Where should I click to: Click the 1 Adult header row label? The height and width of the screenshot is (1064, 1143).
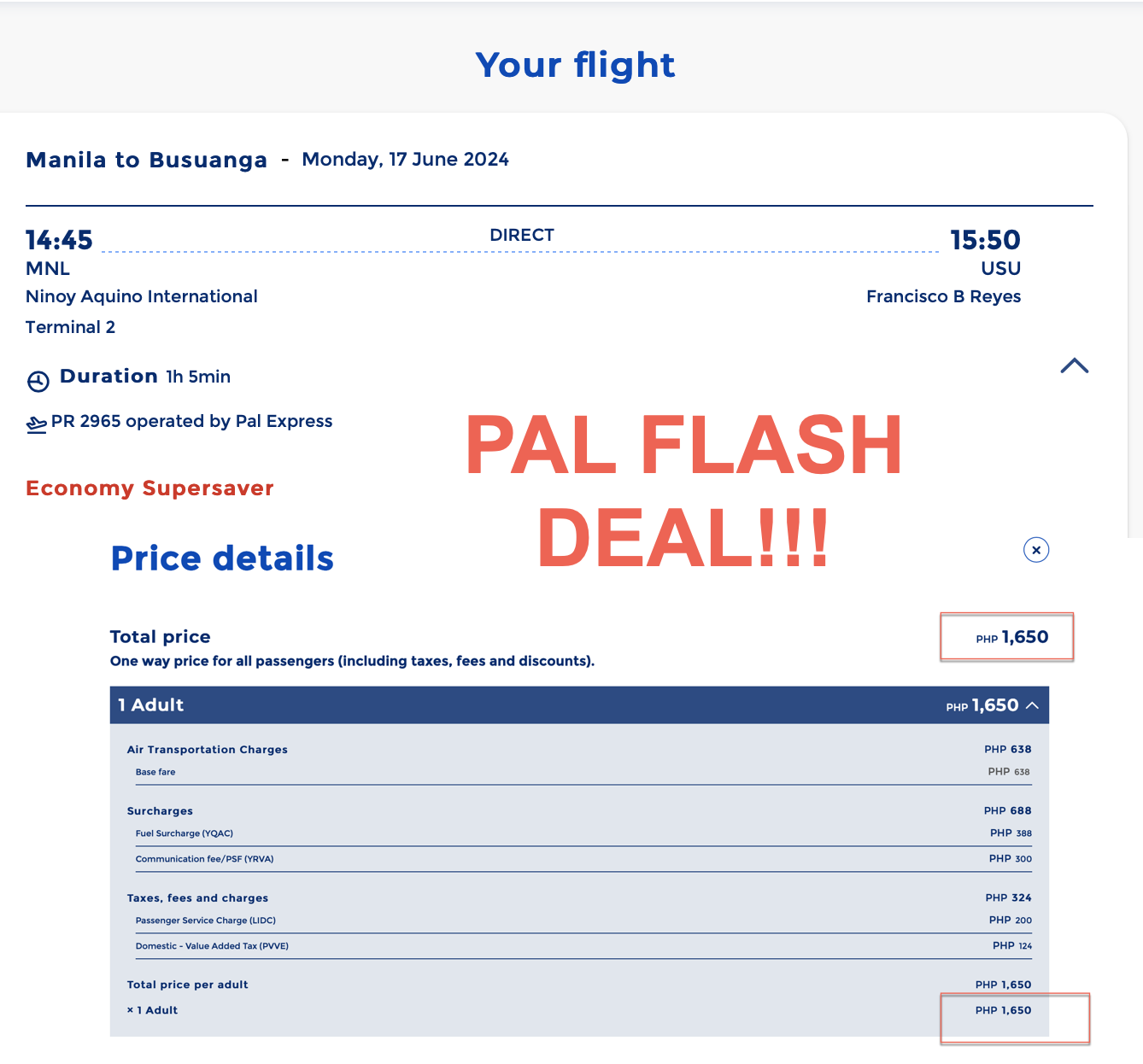(151, 705)
